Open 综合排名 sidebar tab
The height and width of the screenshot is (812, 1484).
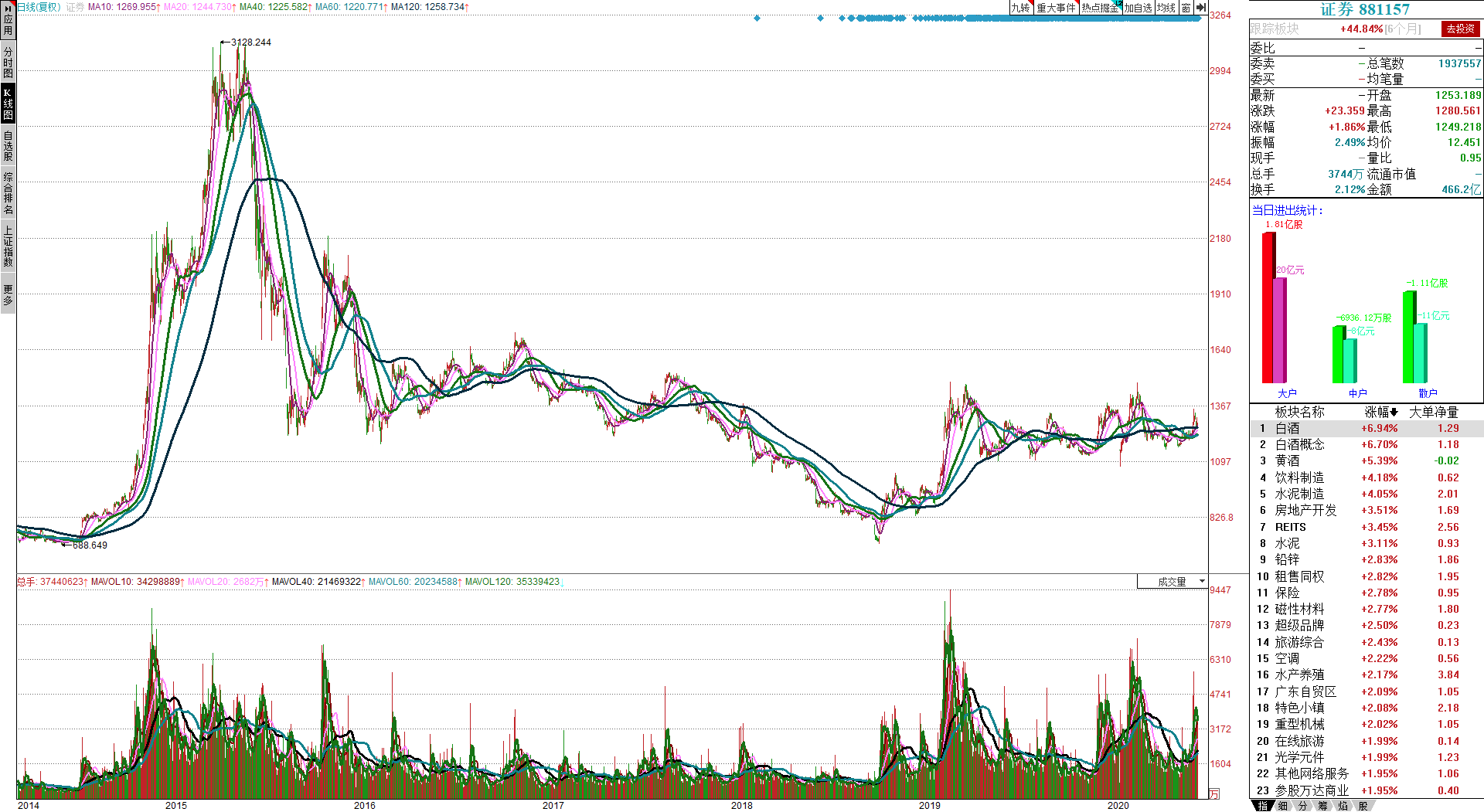(x=8, y=193)
